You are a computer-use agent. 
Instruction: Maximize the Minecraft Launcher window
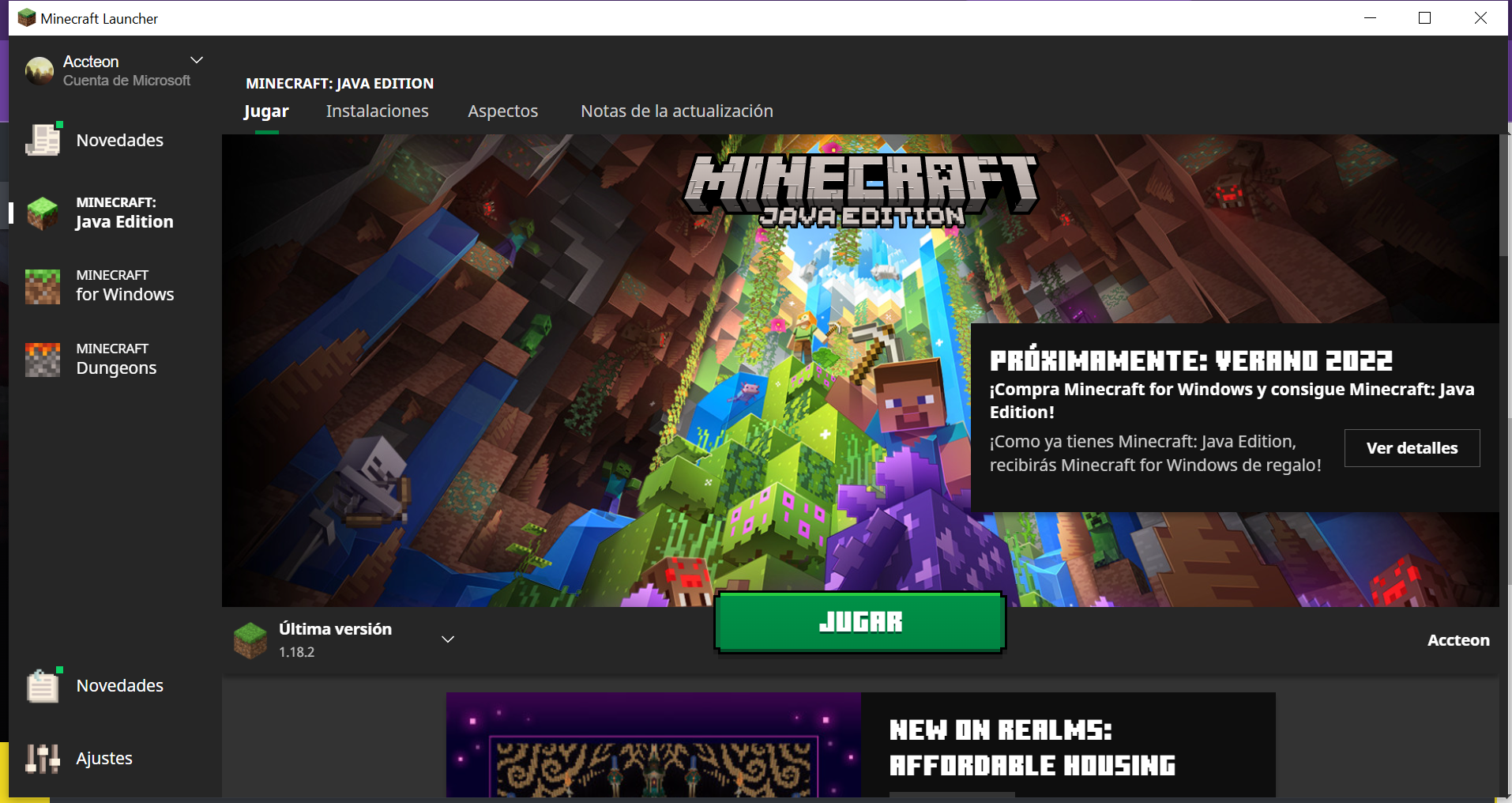point(1424,18)
